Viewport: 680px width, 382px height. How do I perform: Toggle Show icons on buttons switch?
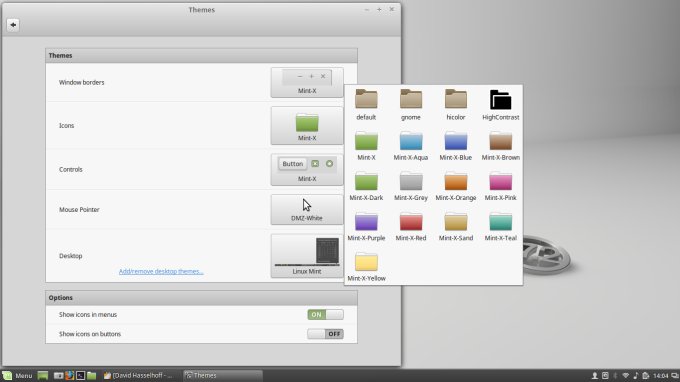(x=325, y=334)
